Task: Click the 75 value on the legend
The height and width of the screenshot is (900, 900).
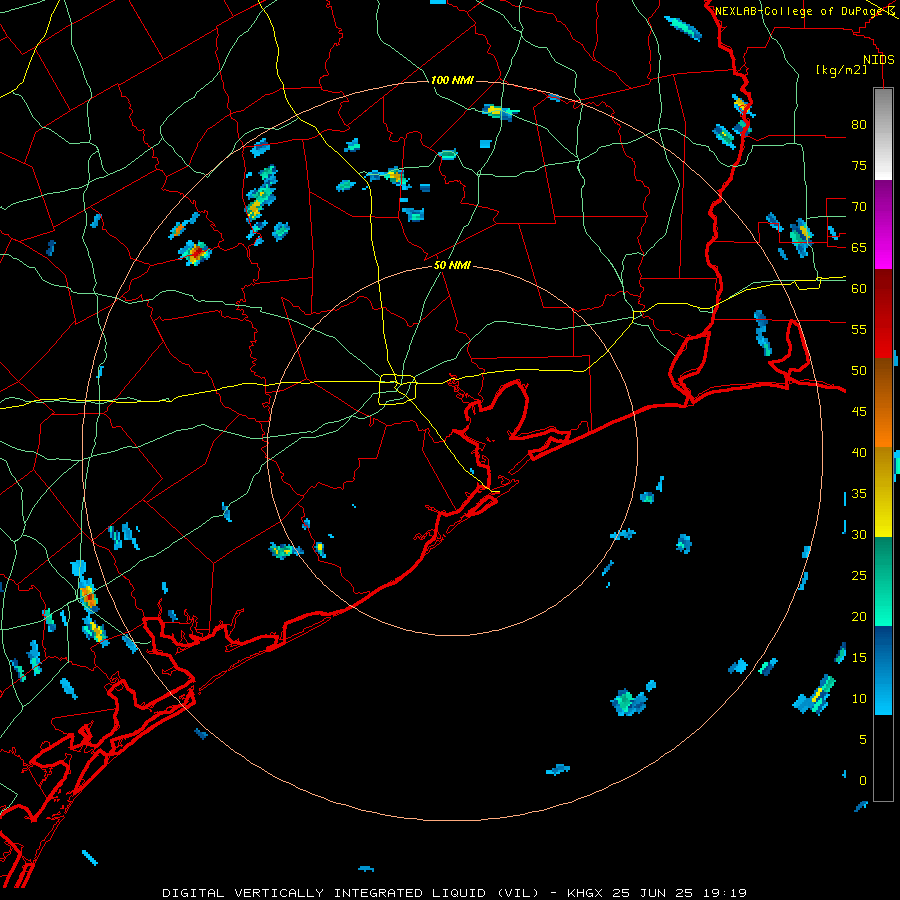Action: pos(859,166)
